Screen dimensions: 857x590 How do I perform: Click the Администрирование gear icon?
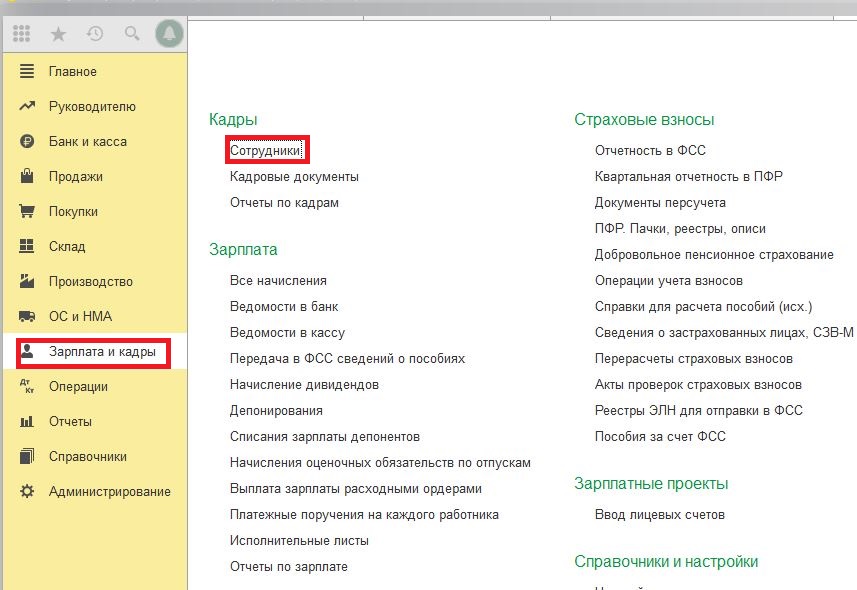tap(27, 491)
